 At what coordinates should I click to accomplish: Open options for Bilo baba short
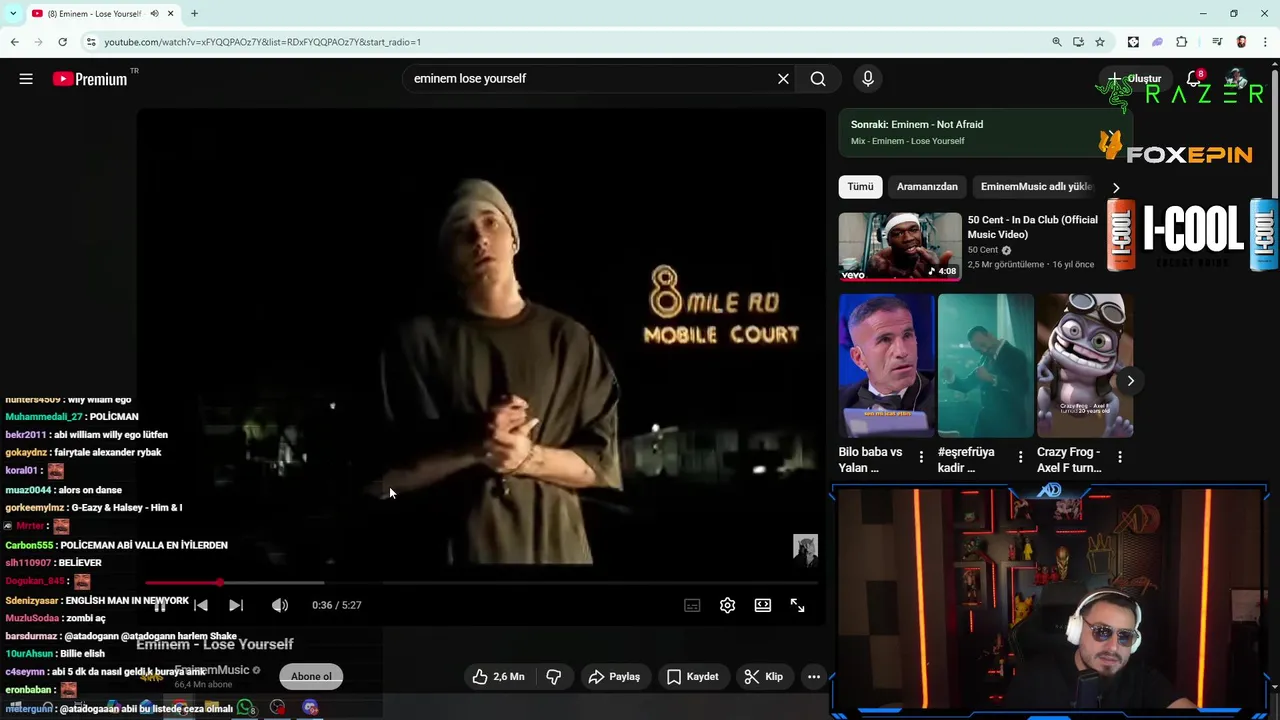click(x=921, y=457)
